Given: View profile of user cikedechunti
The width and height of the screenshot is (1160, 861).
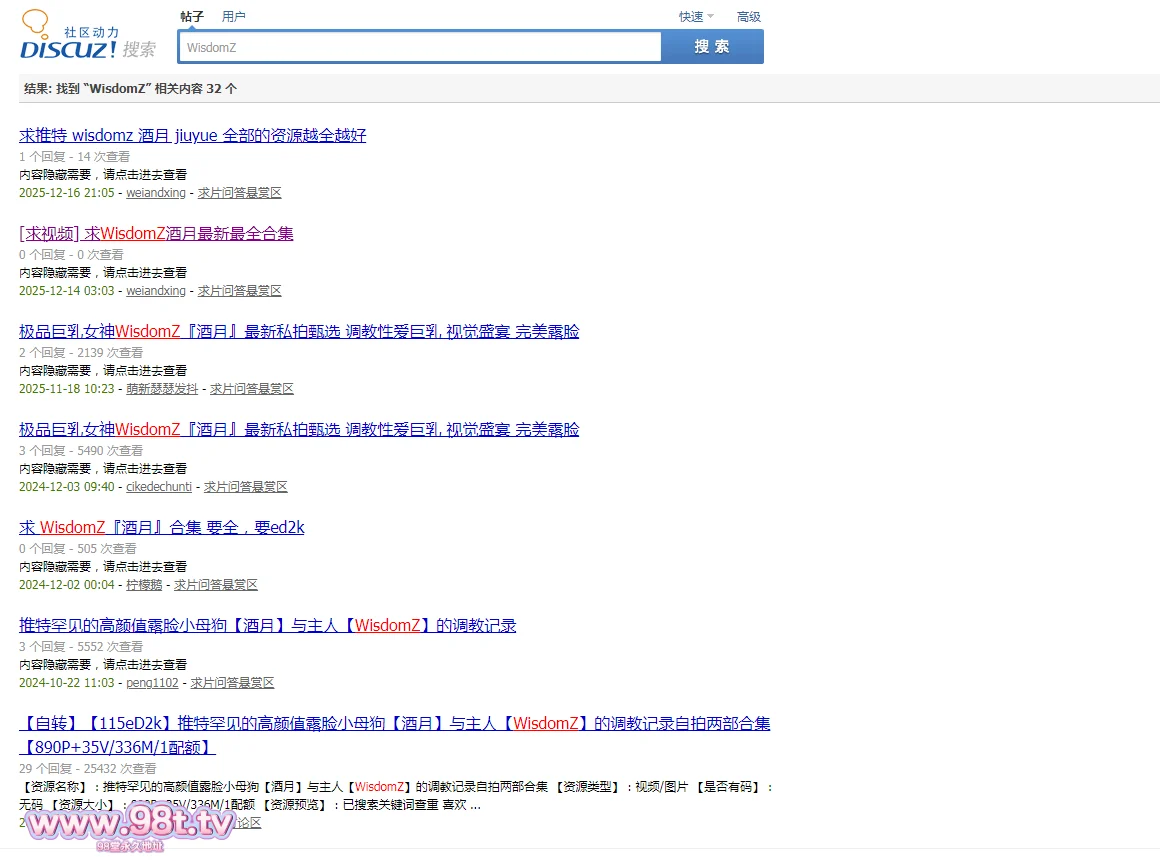Looking at the screenshot, I should point(159,487).
